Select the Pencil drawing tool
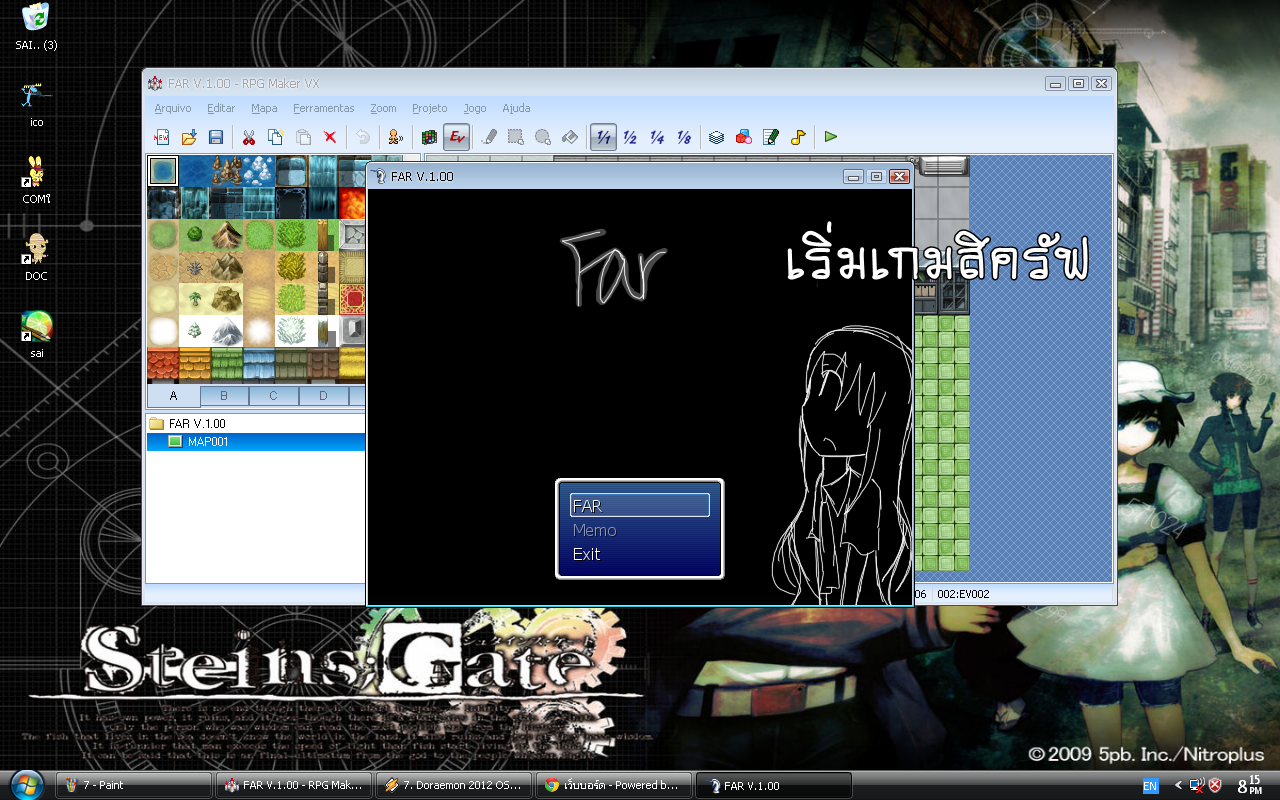The width and height of the screenshot is (1280, 800). 489,137
